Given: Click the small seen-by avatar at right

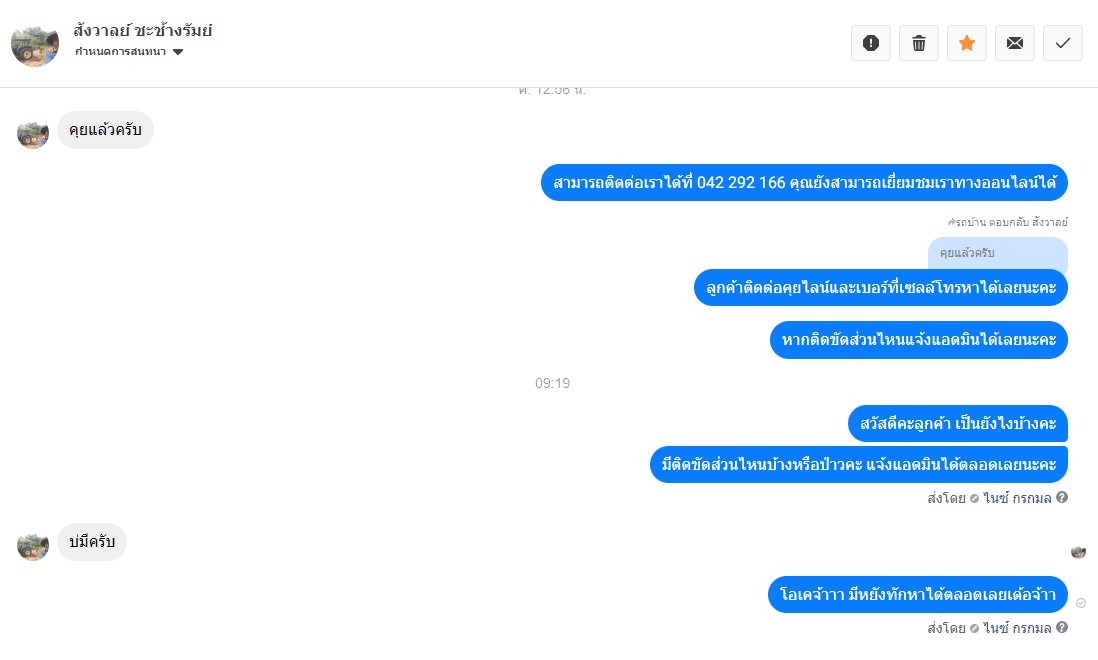Looking at the screenshot, I should coord(1078,552).
